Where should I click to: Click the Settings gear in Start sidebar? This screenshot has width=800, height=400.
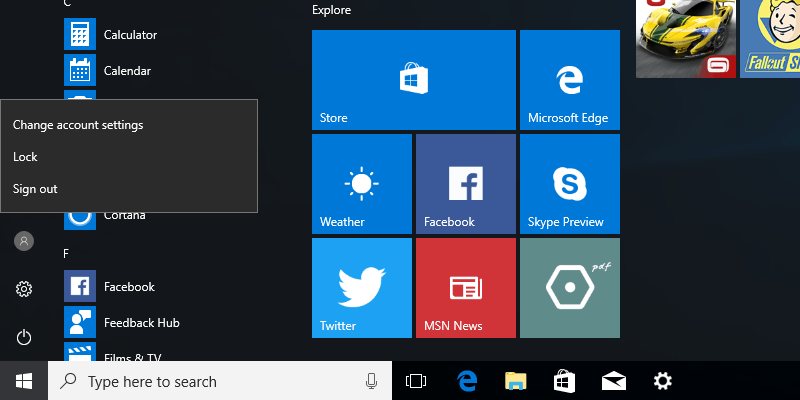pos(24,290)
